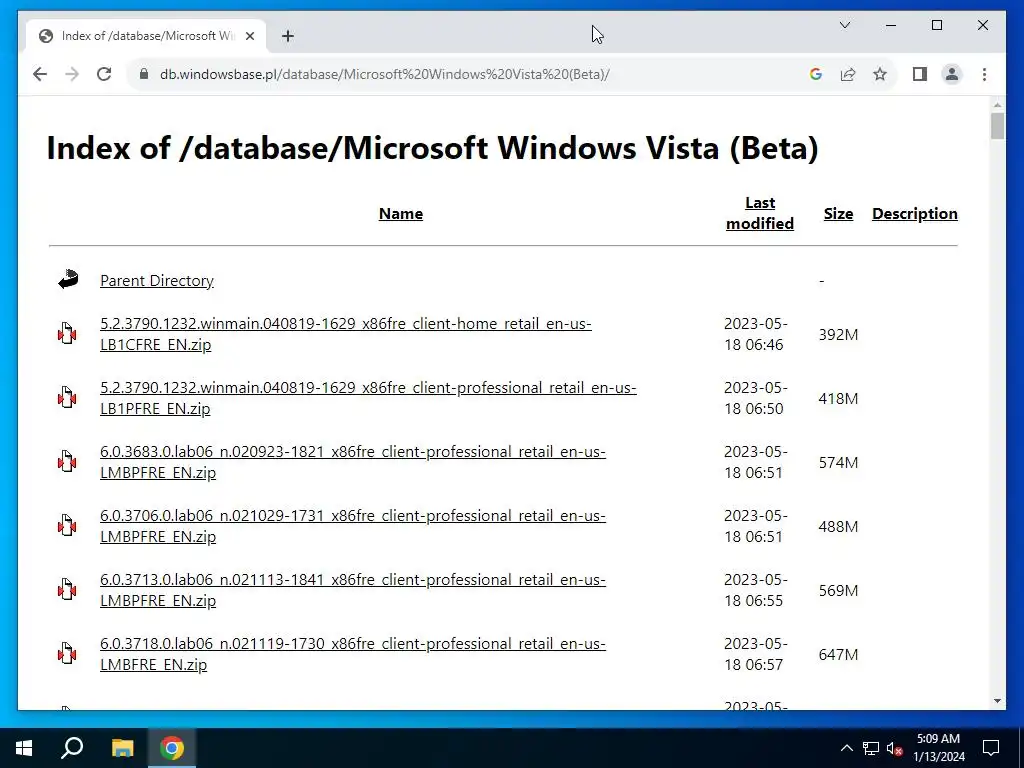Screen dimensions: 1024x768
Task: Share this page via the share icon
Action: tap(848, 74)
